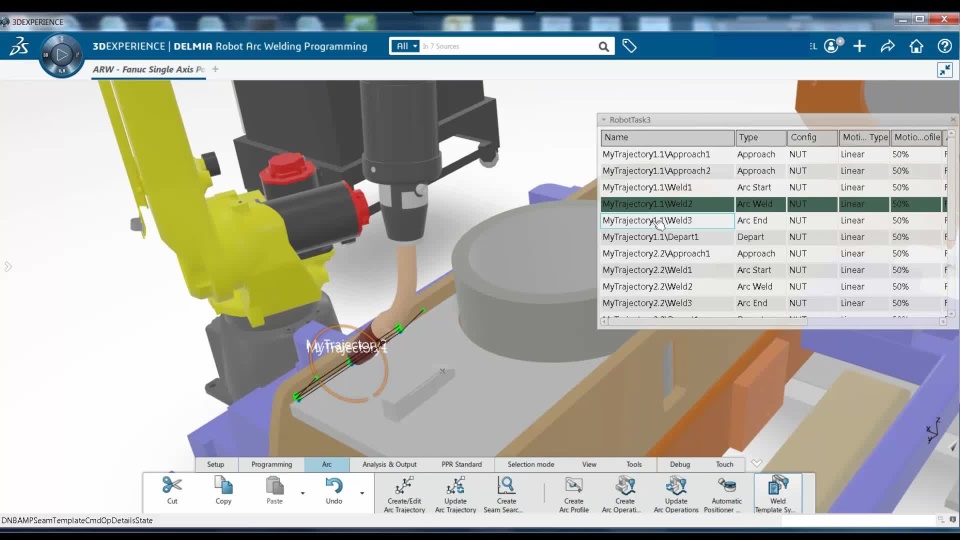Click the Motion Profile column header

coord(917,137)
